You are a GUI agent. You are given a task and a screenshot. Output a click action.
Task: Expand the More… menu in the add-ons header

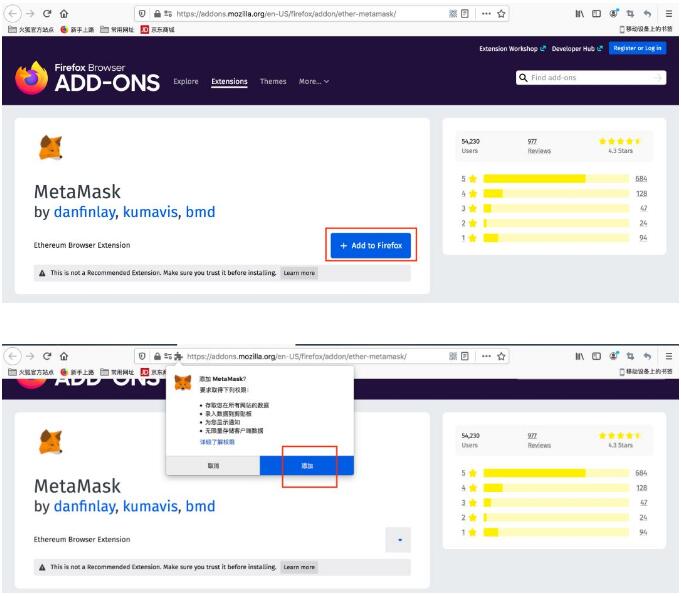(314, 81)
